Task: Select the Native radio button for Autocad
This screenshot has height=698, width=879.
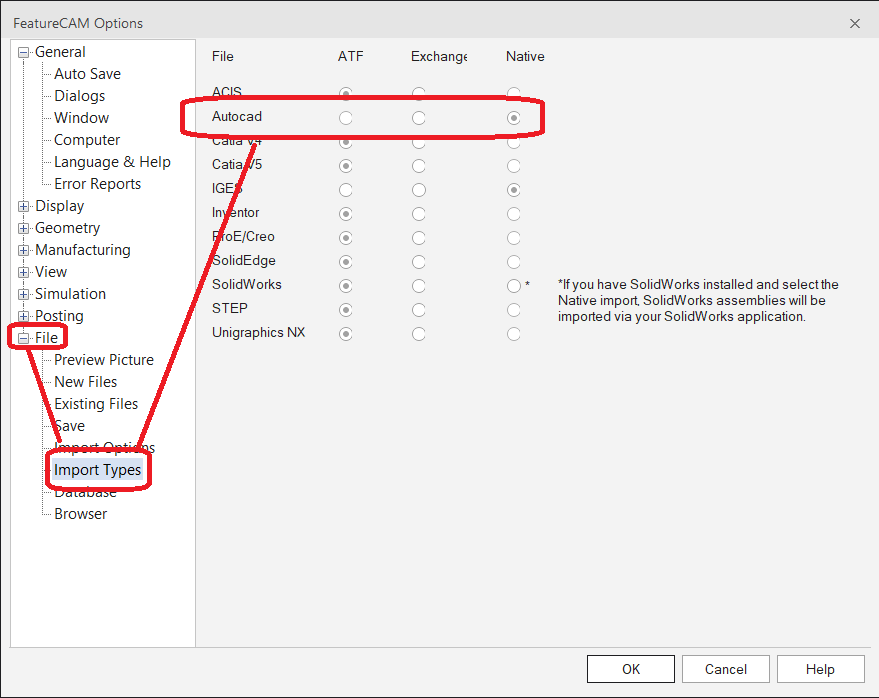Action: click(513, 117)
